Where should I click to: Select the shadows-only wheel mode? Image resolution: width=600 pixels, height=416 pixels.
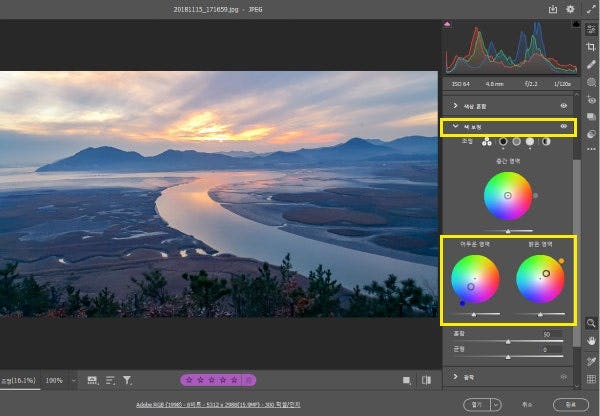point(503,142)
